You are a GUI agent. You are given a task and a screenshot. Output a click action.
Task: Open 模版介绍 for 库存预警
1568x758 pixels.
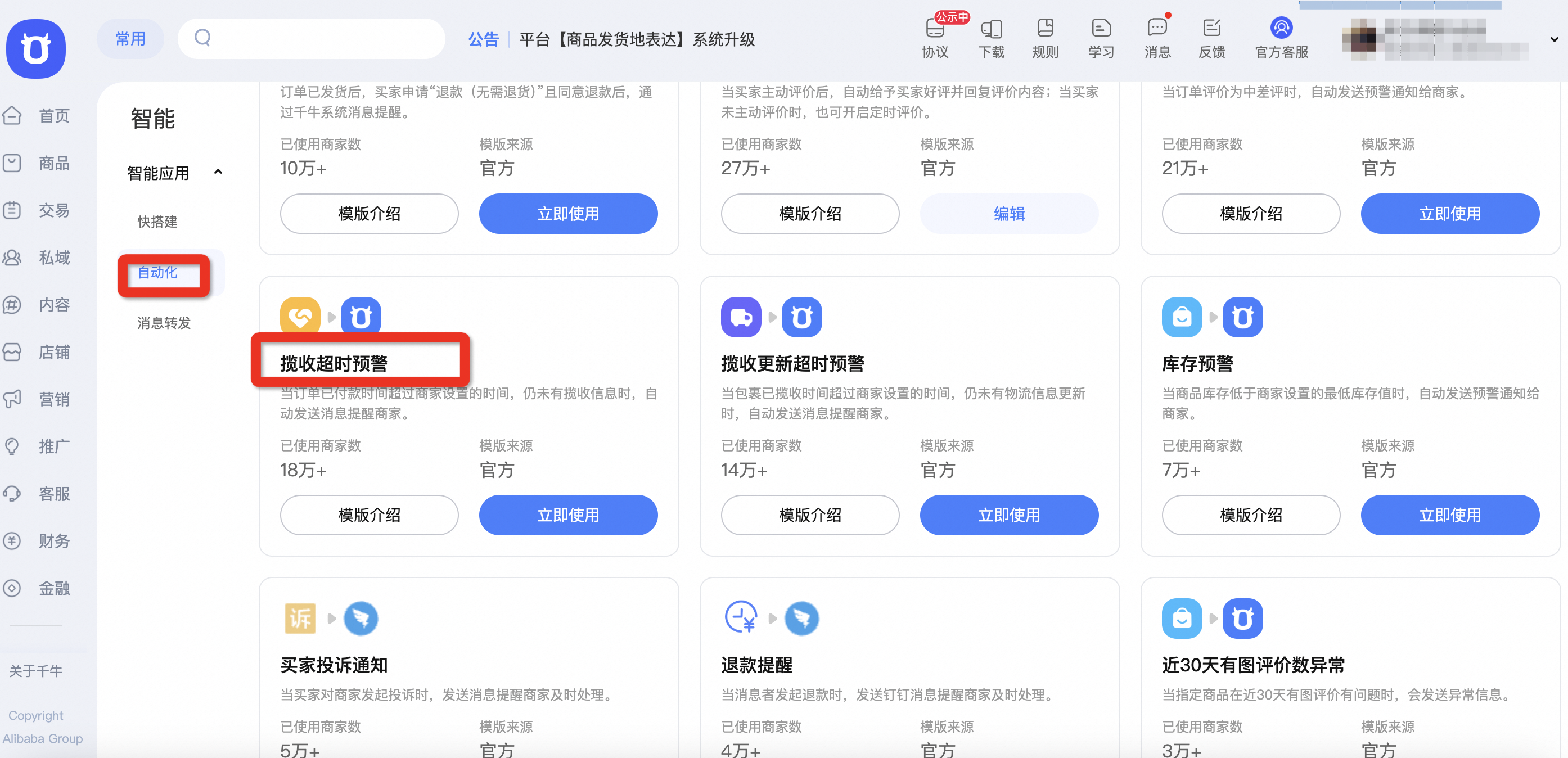tap(1250, 515)
